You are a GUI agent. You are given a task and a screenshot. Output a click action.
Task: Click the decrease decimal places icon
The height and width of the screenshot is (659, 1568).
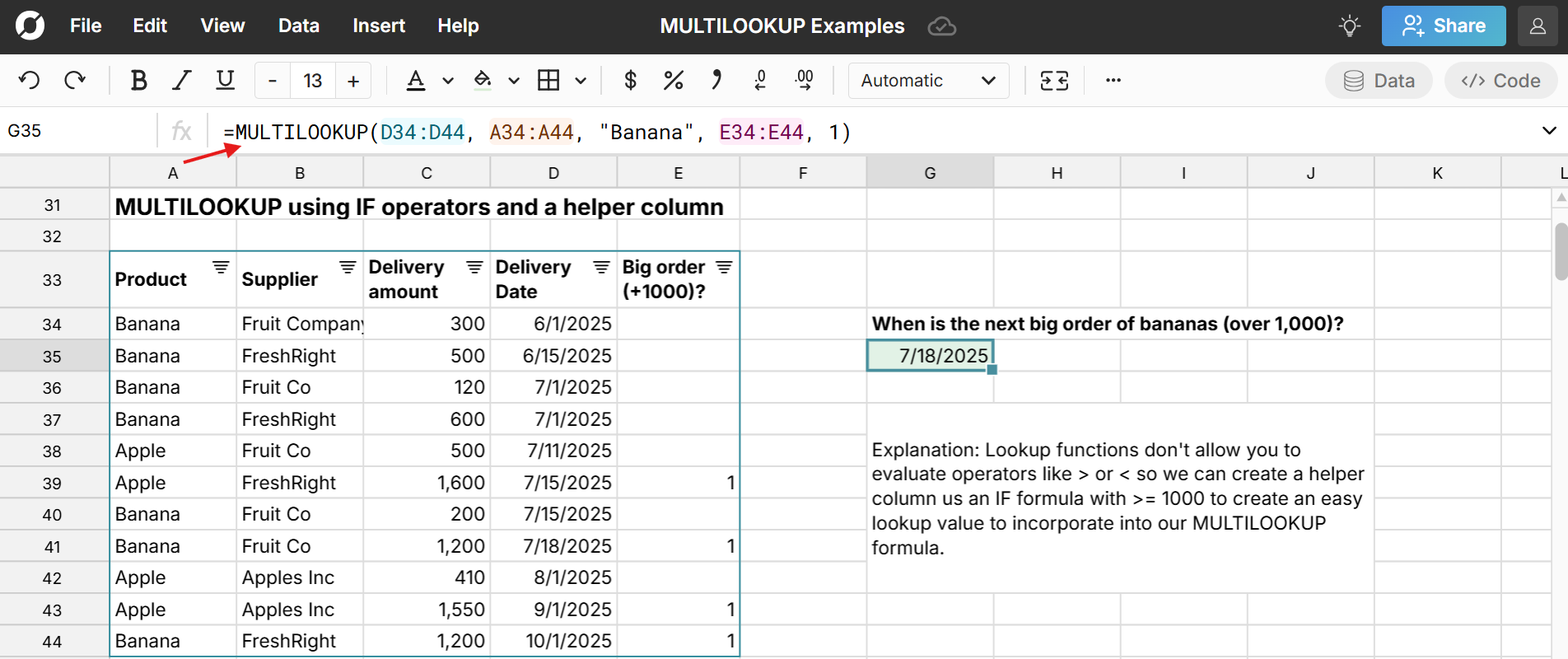760,81
